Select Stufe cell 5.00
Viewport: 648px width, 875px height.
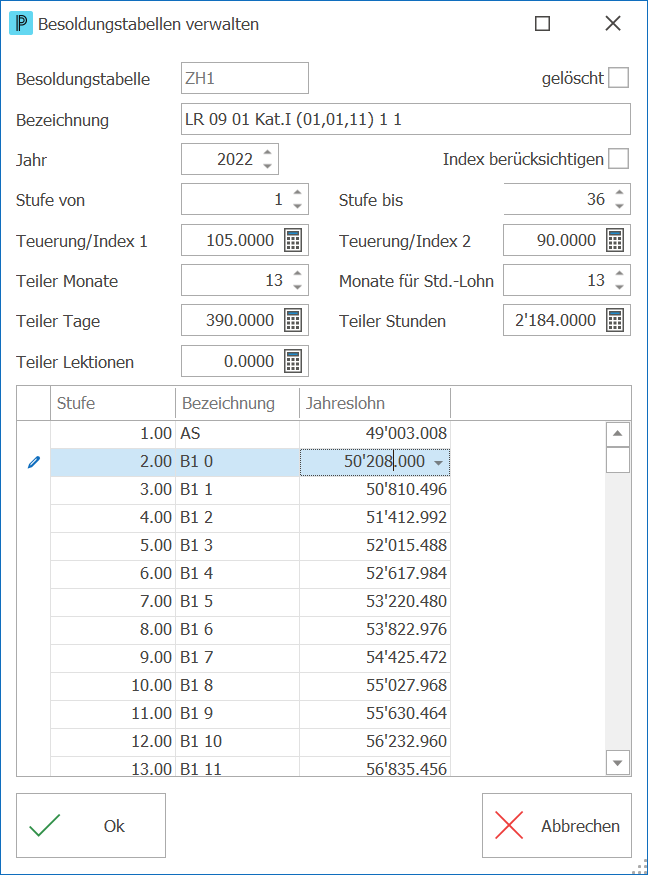113,546
